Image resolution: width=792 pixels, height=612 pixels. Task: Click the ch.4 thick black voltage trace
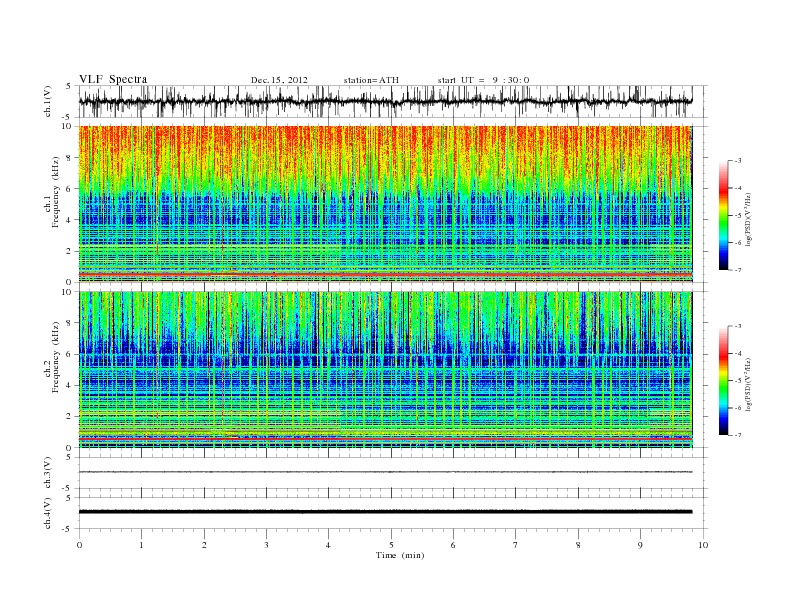tap(385, 512)
